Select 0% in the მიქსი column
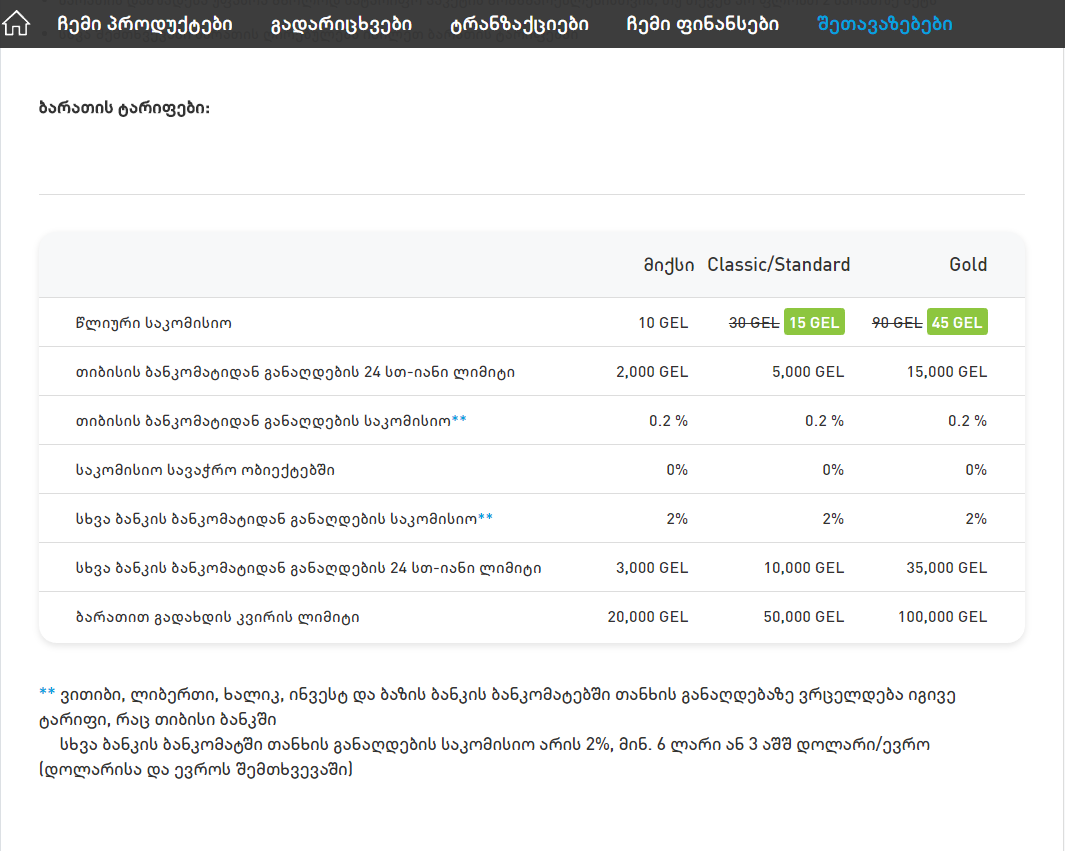This screenshot has height=851, width=1065. pos(677,470)
